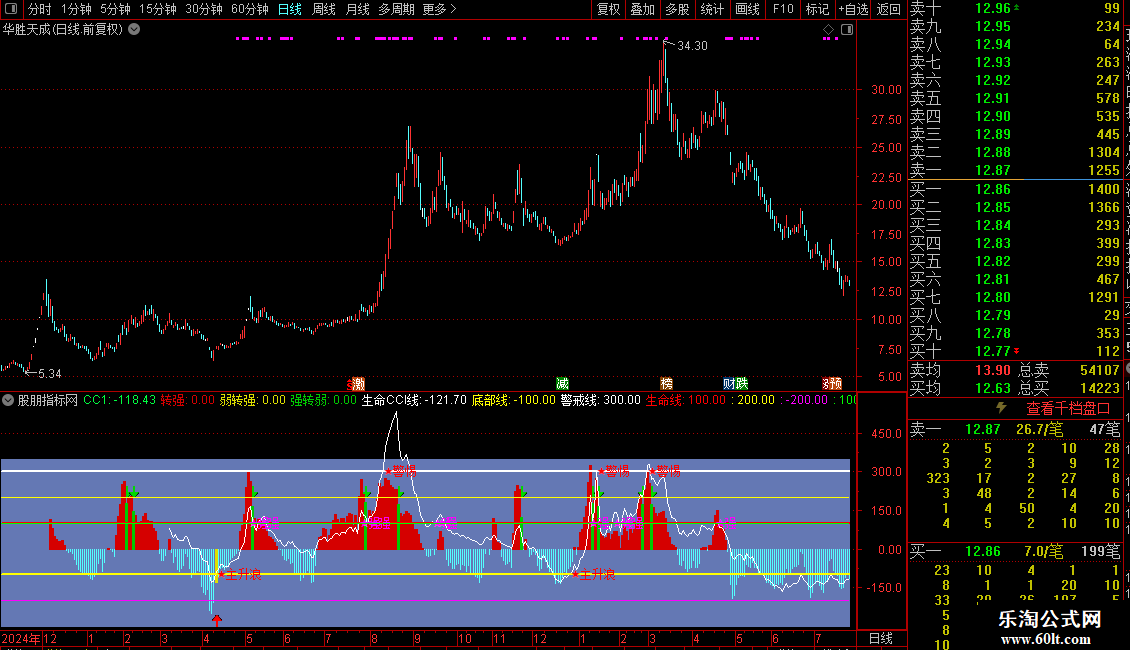Select the 买十 row at 12.77
The image size is (1130, 650).
click(1015, 351)
